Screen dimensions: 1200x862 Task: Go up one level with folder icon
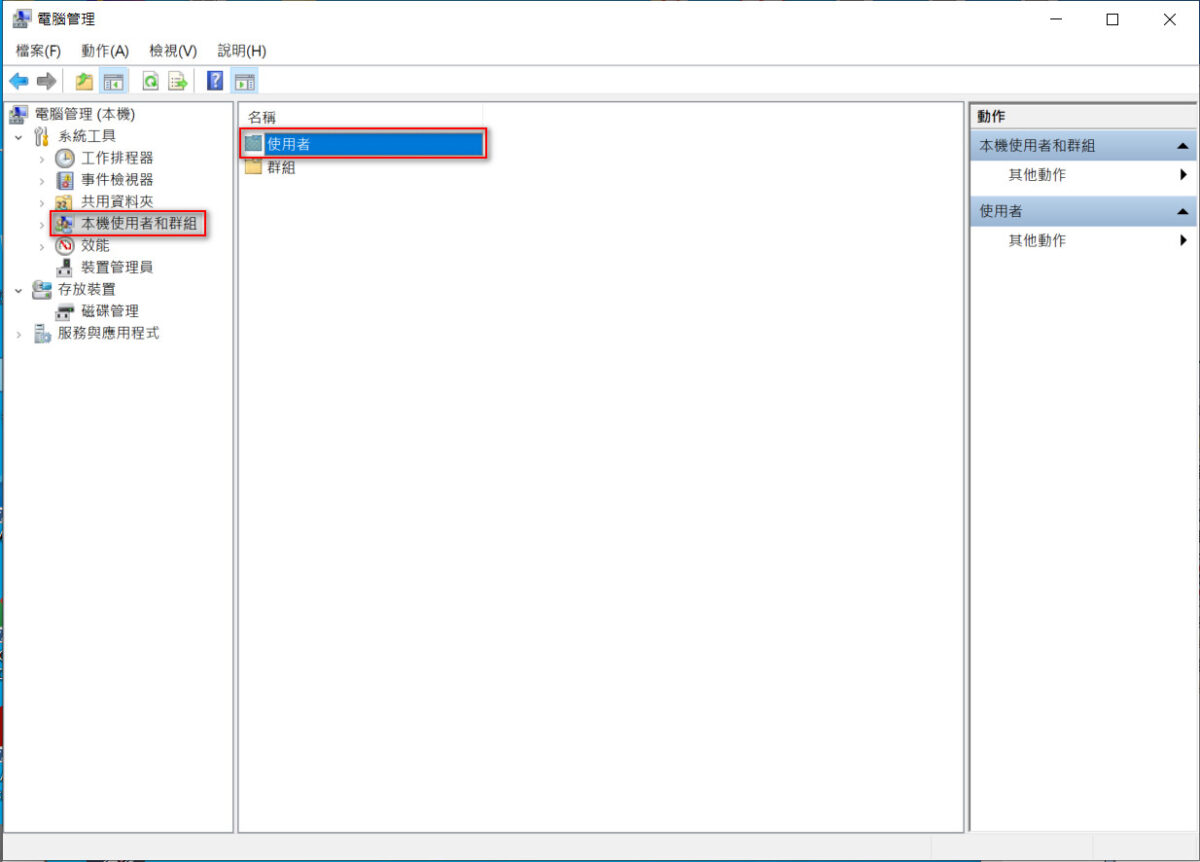(84, 81)
